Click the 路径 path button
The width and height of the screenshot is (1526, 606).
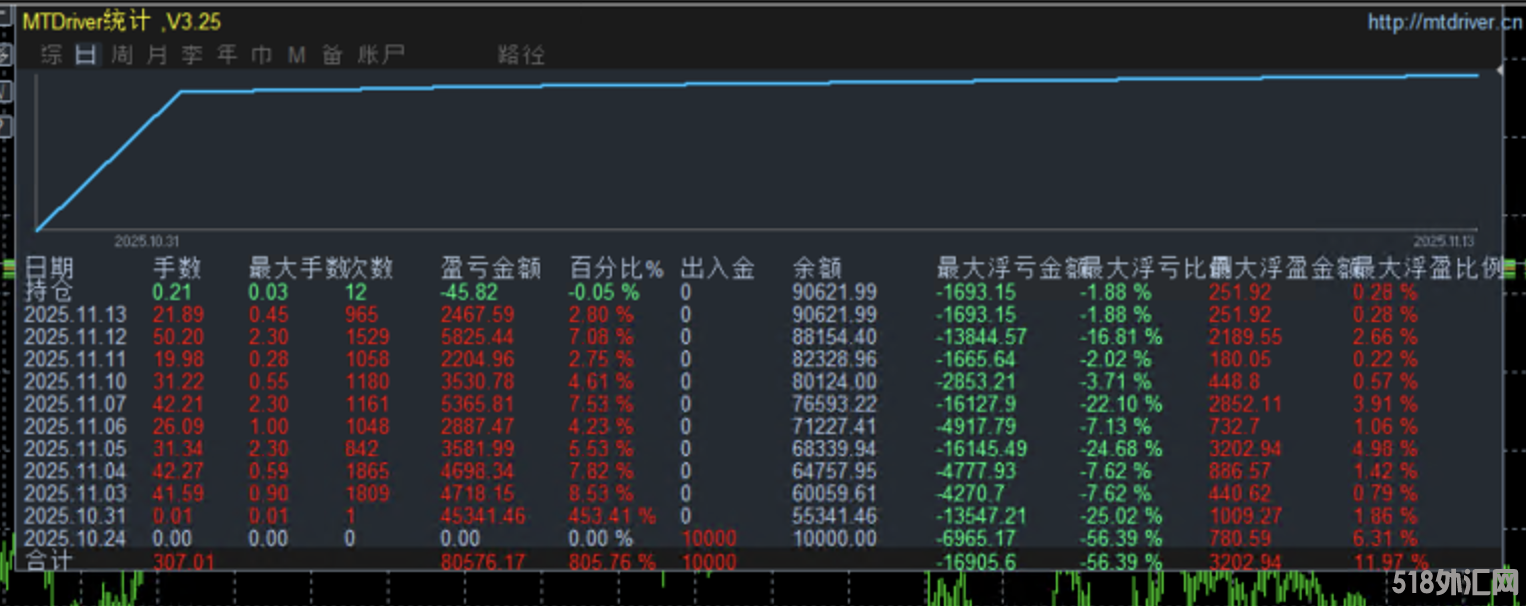(x=521, y=55)
